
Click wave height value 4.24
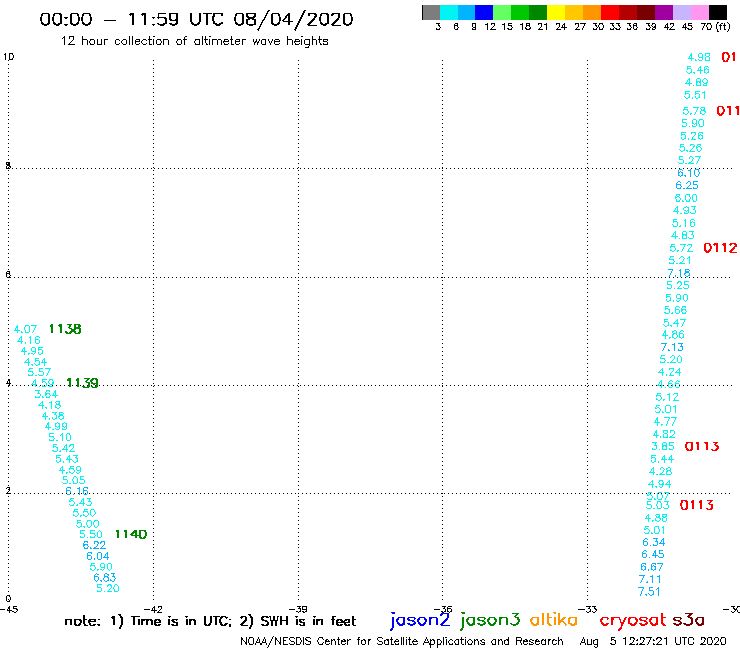point(670,372)
